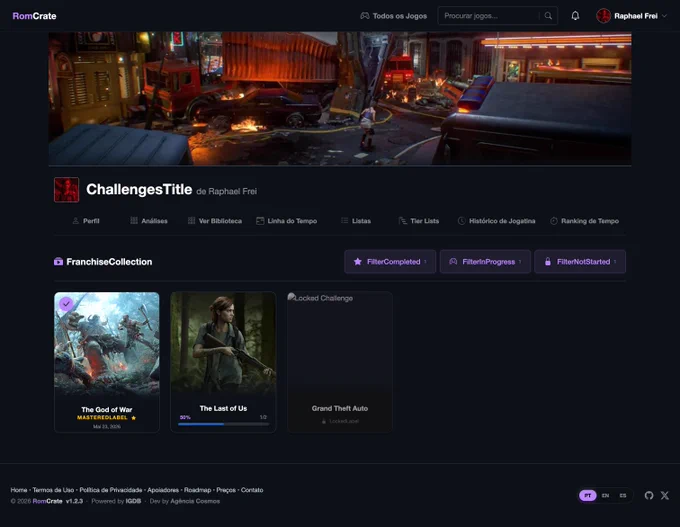Open Raphael Frei author link
680x527 pixels.
[x=232, y=191]
